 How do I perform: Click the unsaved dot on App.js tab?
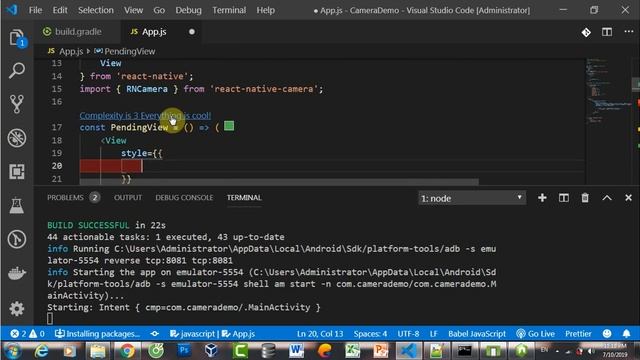192,32
